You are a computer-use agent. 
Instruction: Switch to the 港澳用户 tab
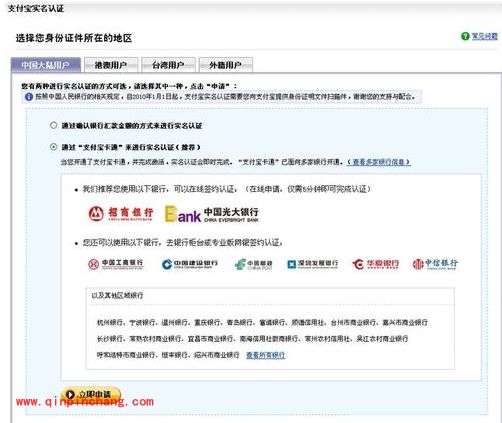[111, 65]
